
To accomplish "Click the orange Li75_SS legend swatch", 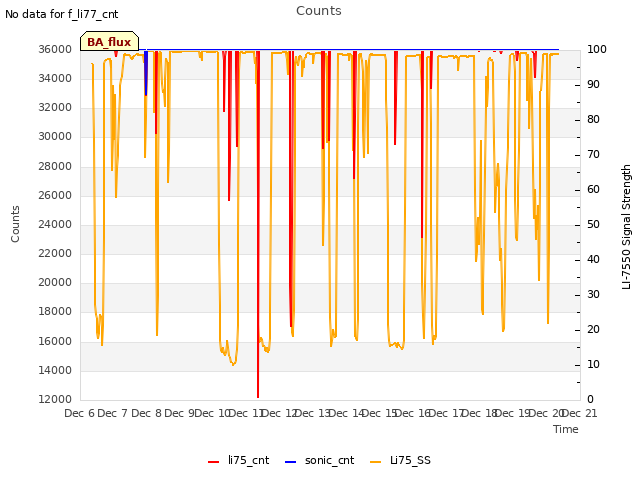I will pyautogui.click(x=375, y=462).
